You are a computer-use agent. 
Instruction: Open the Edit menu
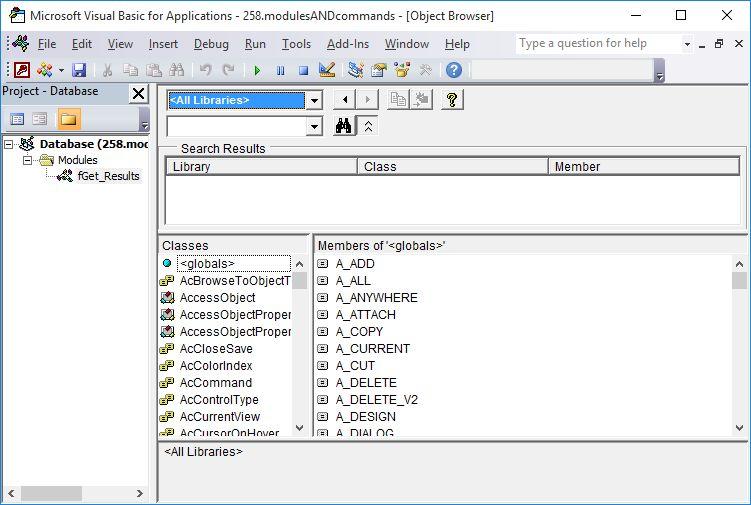click(81, 44)
